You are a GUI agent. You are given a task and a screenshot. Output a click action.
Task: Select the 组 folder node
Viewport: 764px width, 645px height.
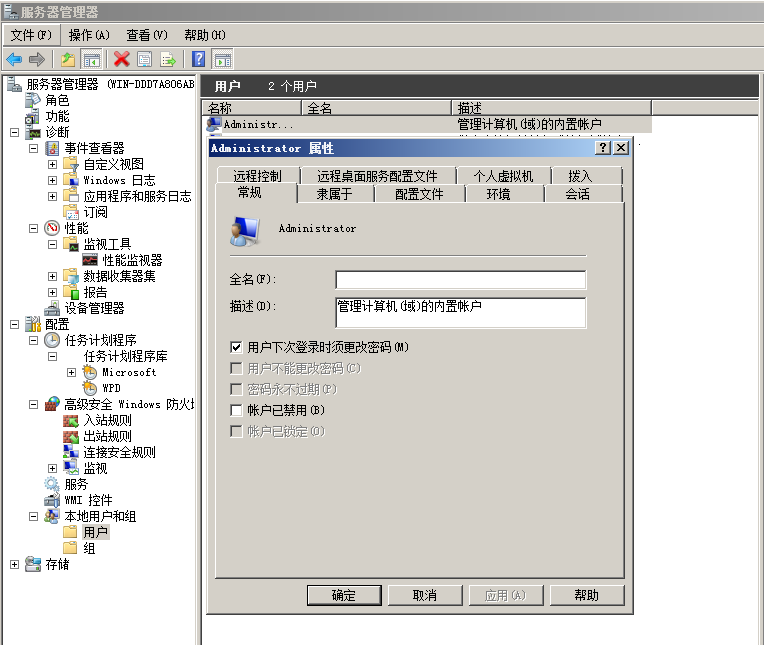click(x=89, y=549)
